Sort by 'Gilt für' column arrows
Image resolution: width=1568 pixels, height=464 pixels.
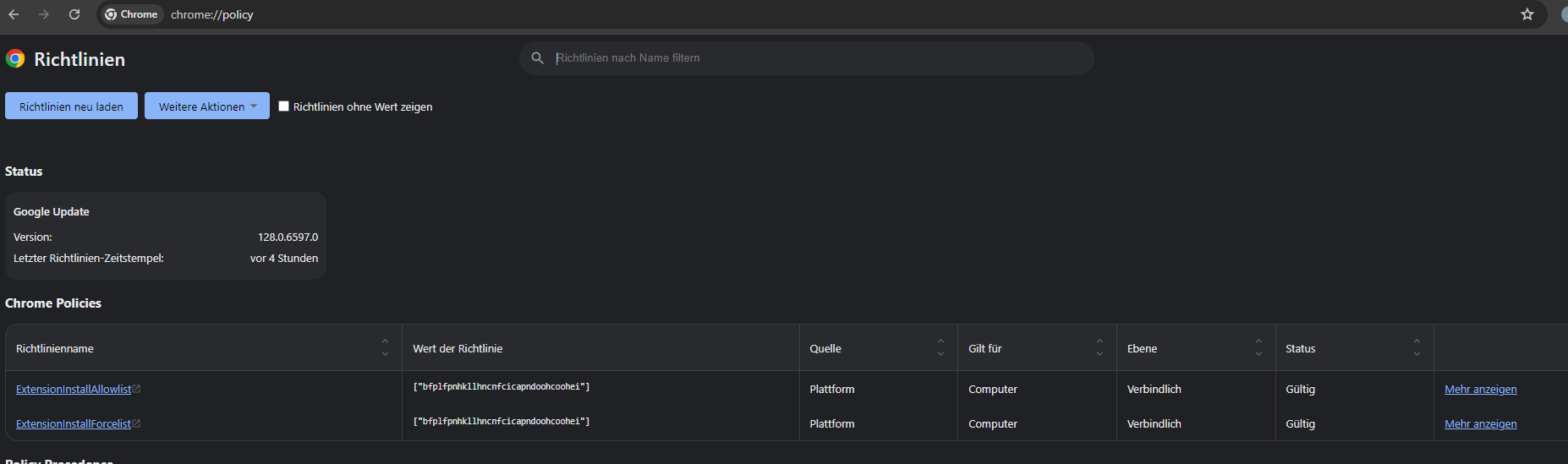point(1099,347)
